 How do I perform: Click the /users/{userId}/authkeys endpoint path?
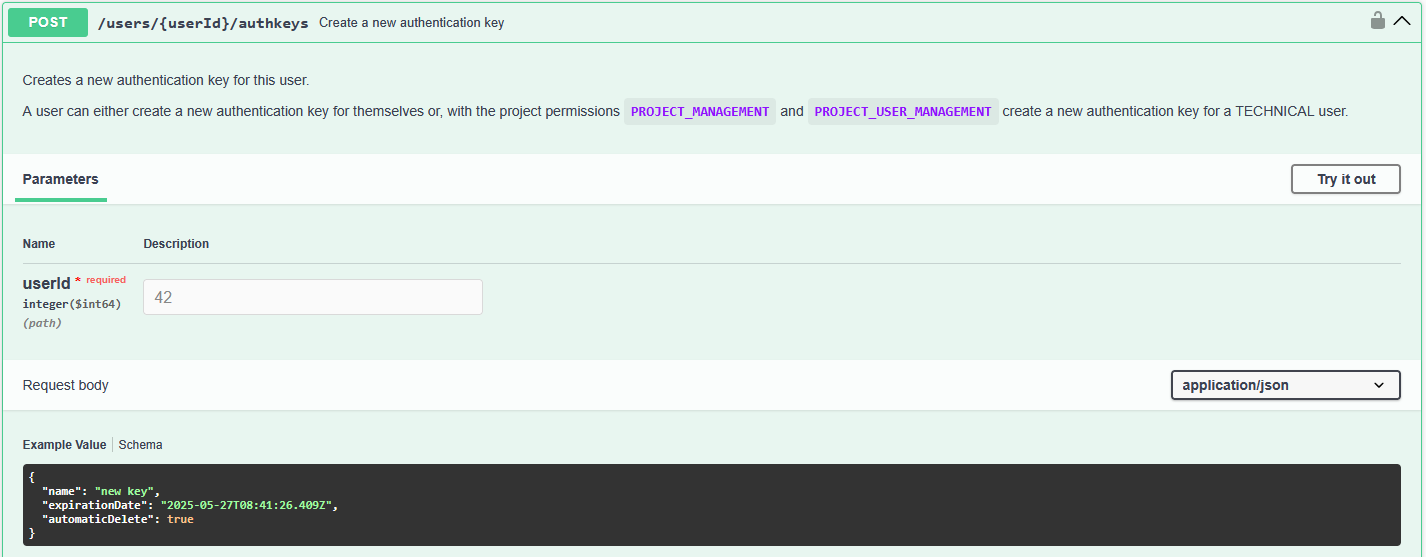[203, 22]
